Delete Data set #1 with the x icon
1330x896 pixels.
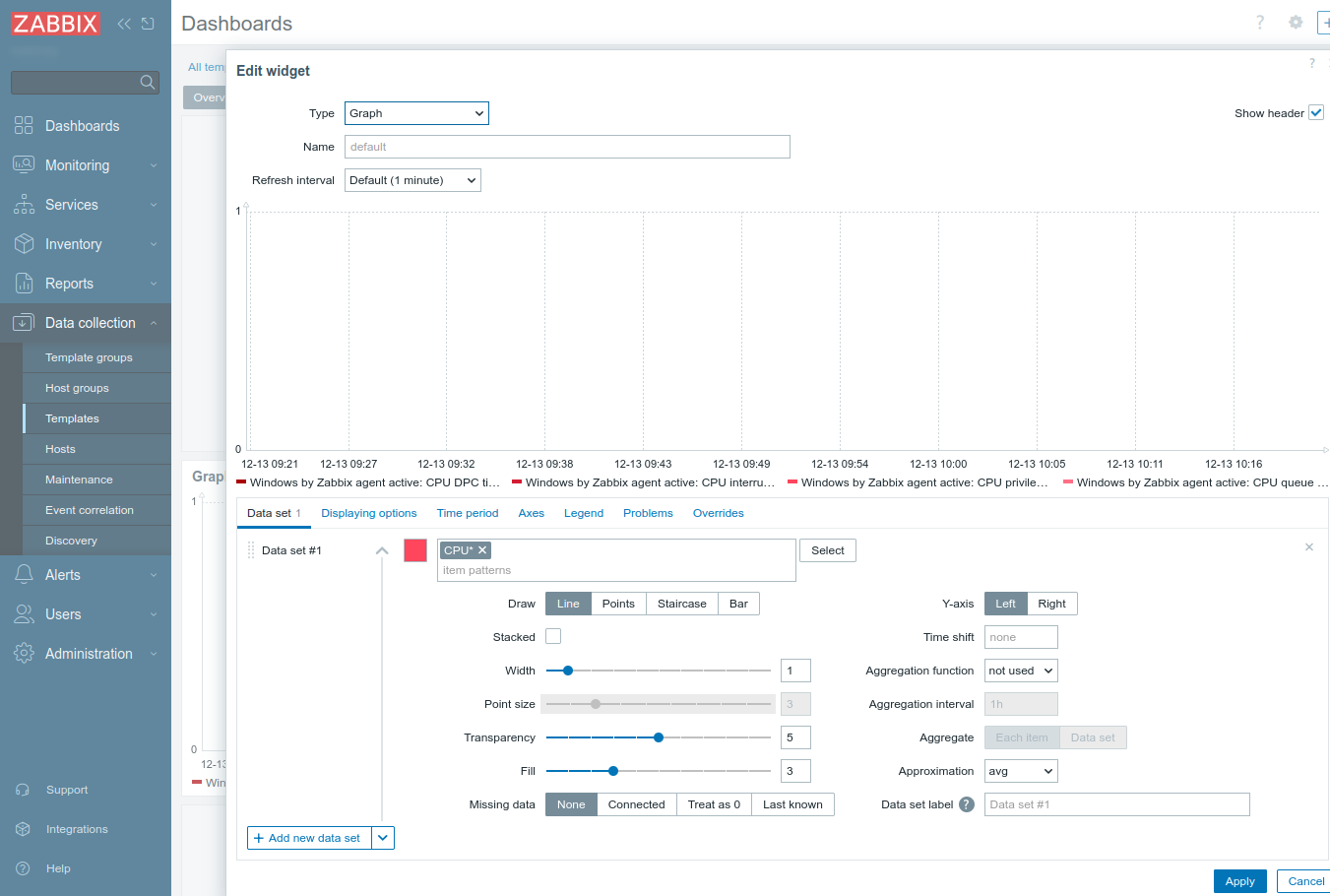(1308, 547)
